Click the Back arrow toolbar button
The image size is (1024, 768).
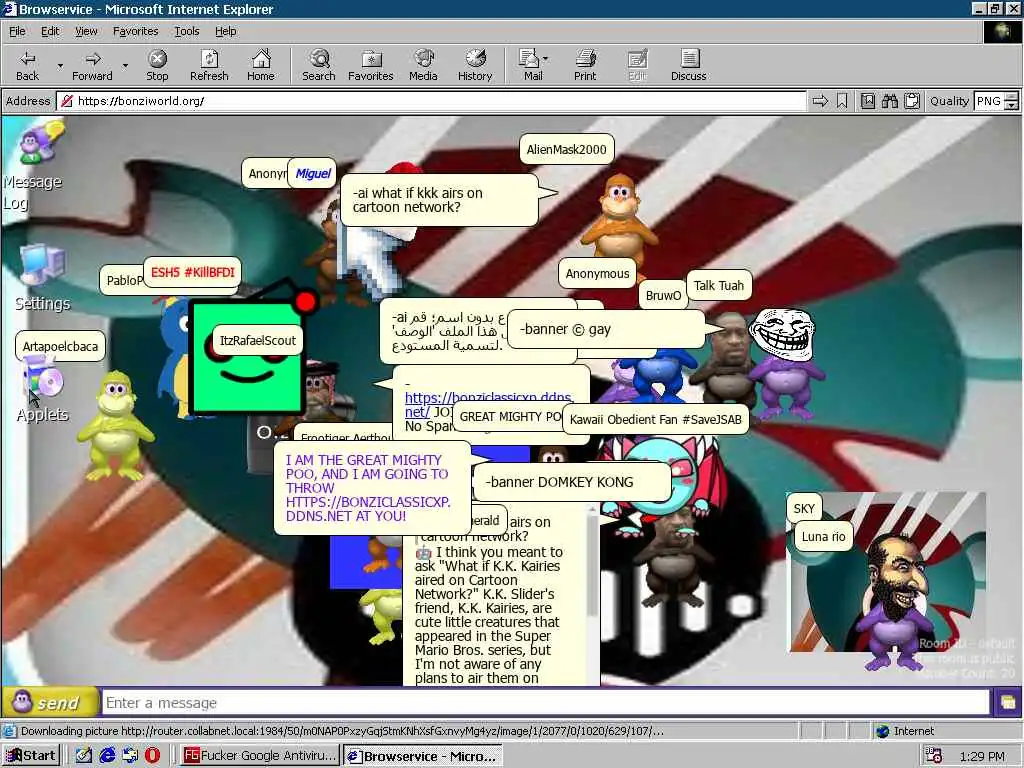coord(27,65)
